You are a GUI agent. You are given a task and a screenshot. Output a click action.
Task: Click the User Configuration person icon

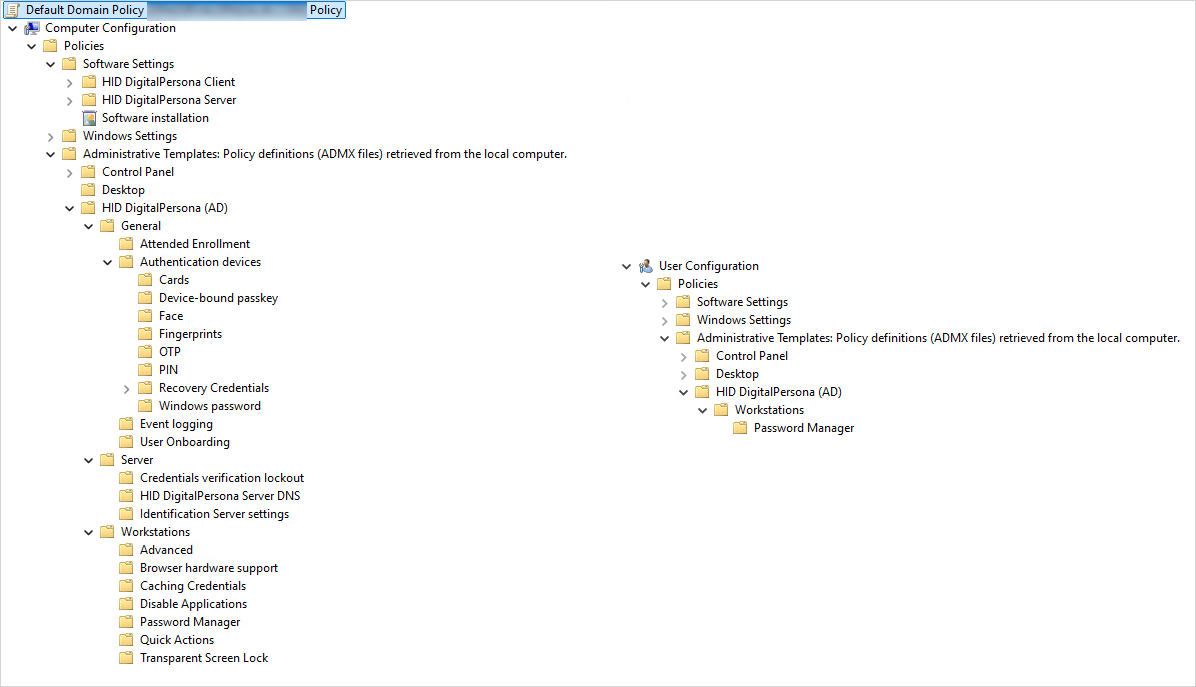click(x=646, y=266)
